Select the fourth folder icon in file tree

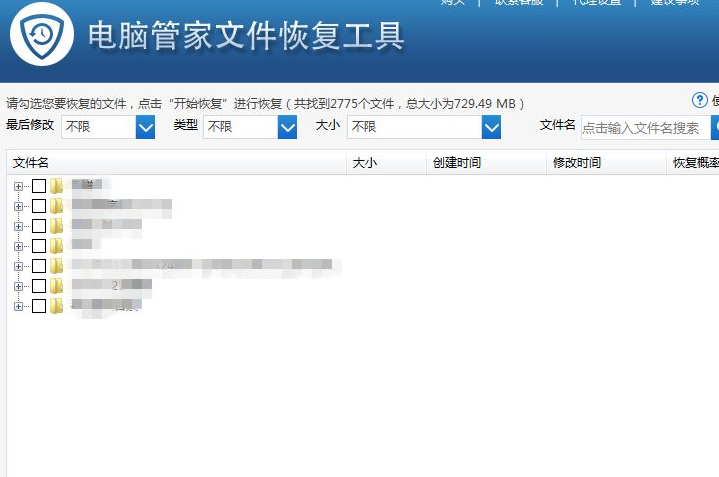[x=57, y=246]
